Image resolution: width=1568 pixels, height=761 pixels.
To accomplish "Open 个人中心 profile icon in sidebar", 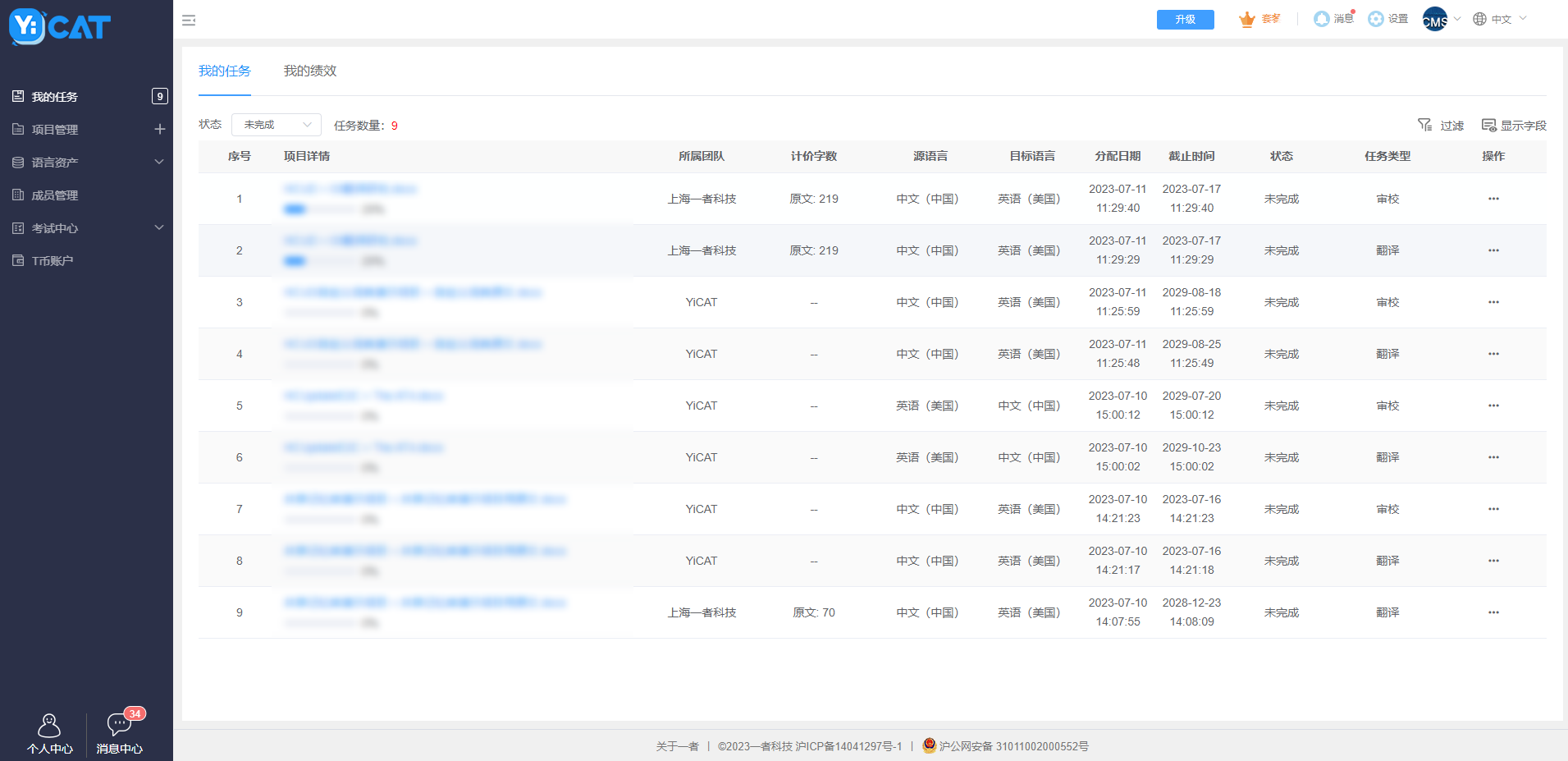I will (49, 726).
